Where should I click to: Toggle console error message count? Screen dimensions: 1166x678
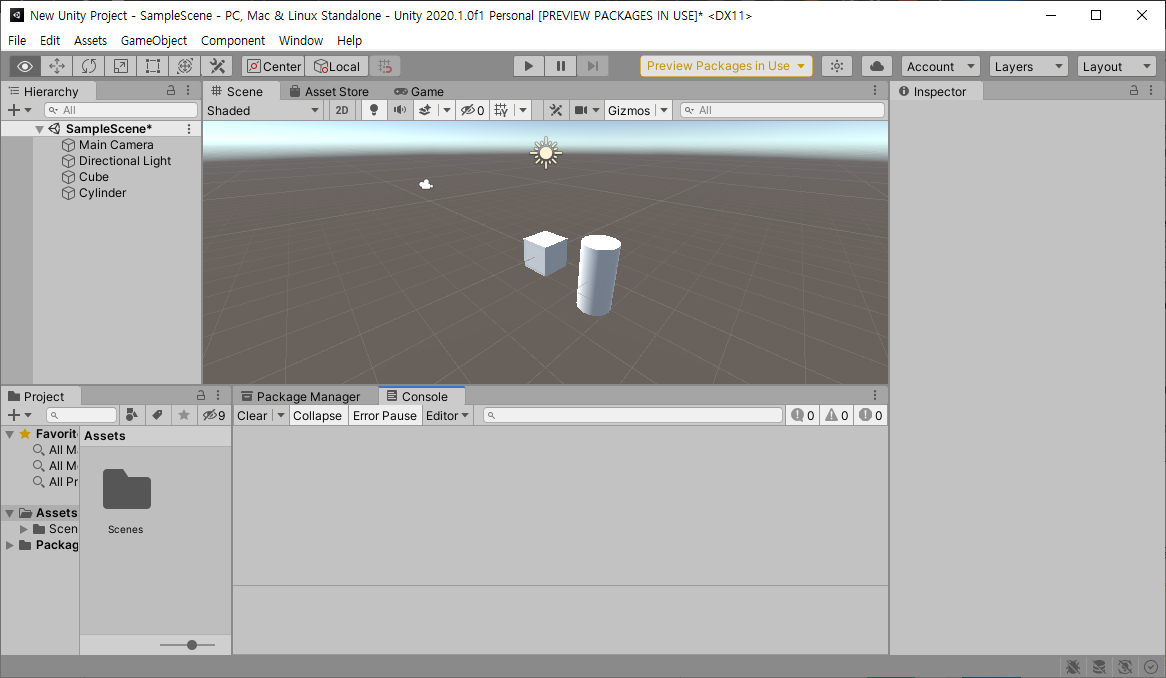pos(871,416)
